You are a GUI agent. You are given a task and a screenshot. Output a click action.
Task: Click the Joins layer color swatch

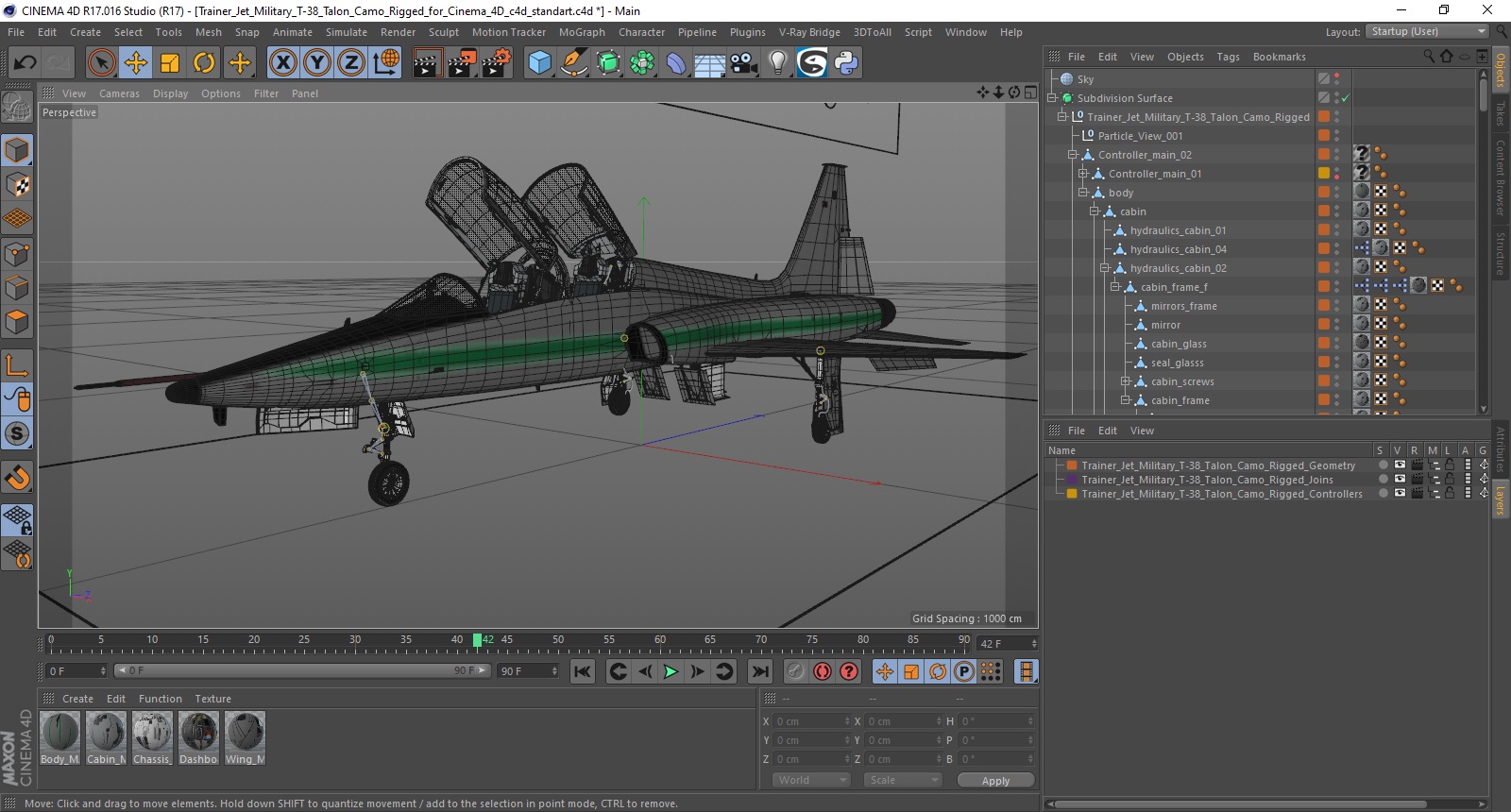click(x=1072, y=480)
